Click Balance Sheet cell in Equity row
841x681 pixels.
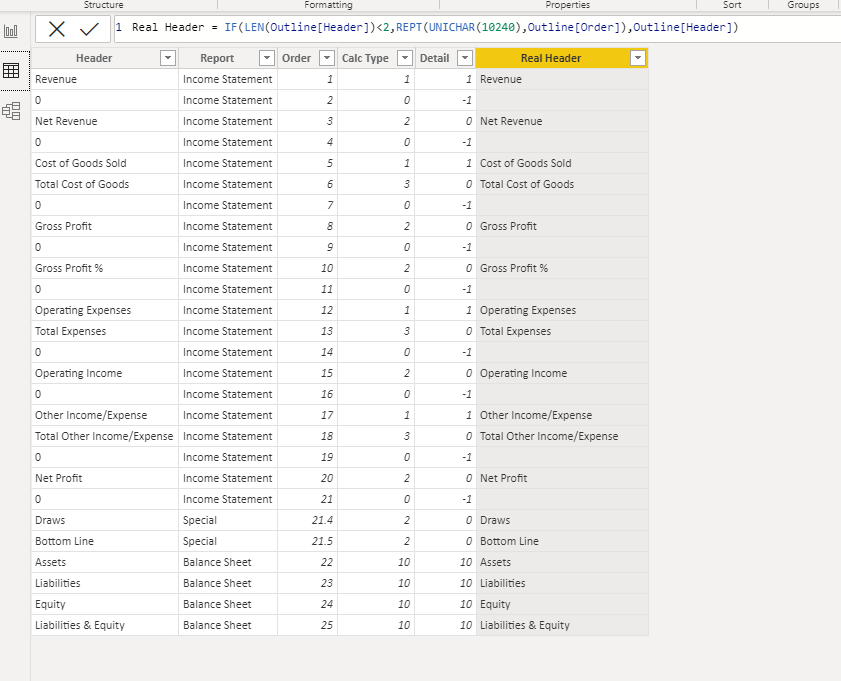click(228, 604)
